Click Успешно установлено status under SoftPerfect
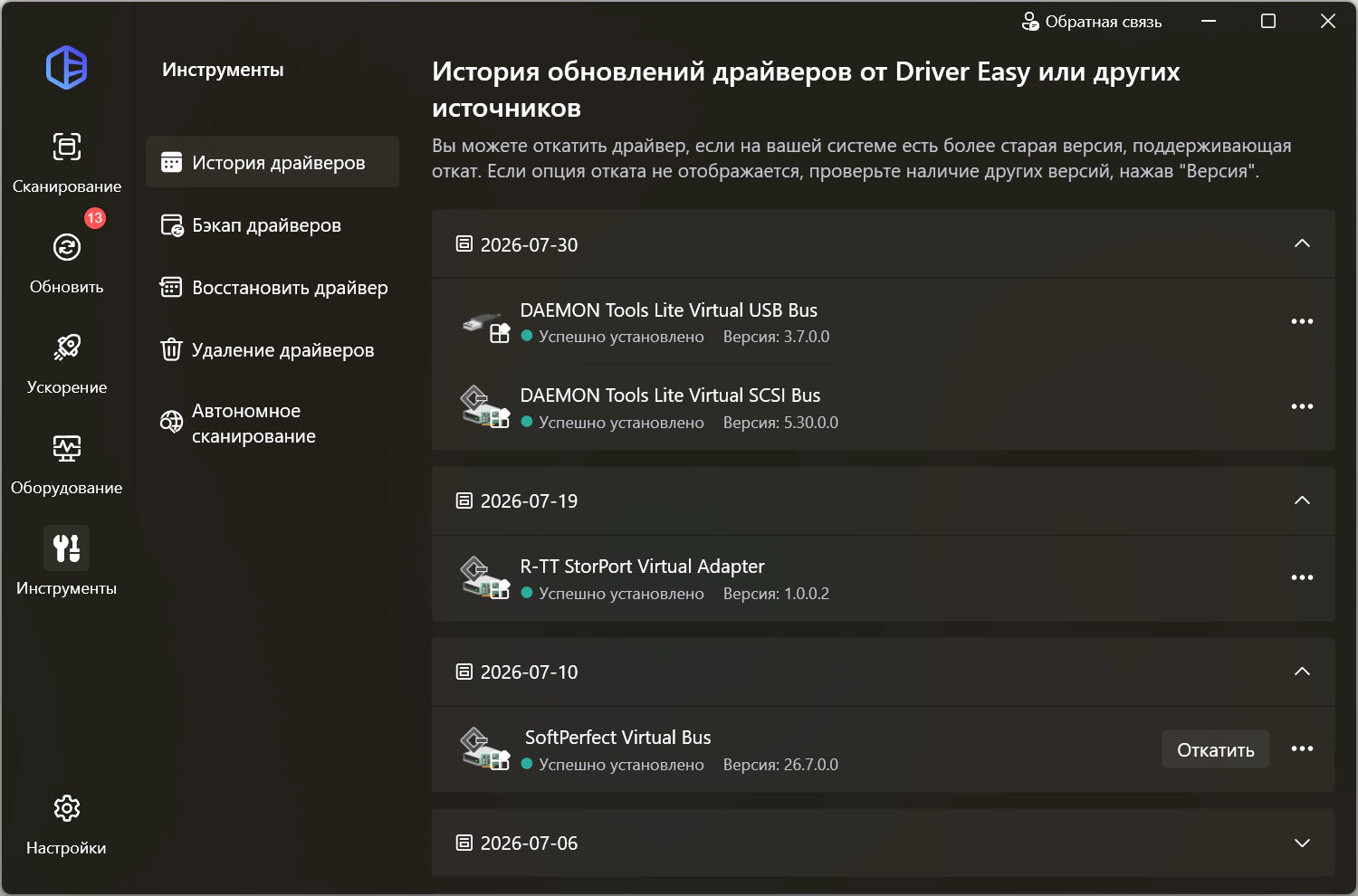 [x=621, y=765]
